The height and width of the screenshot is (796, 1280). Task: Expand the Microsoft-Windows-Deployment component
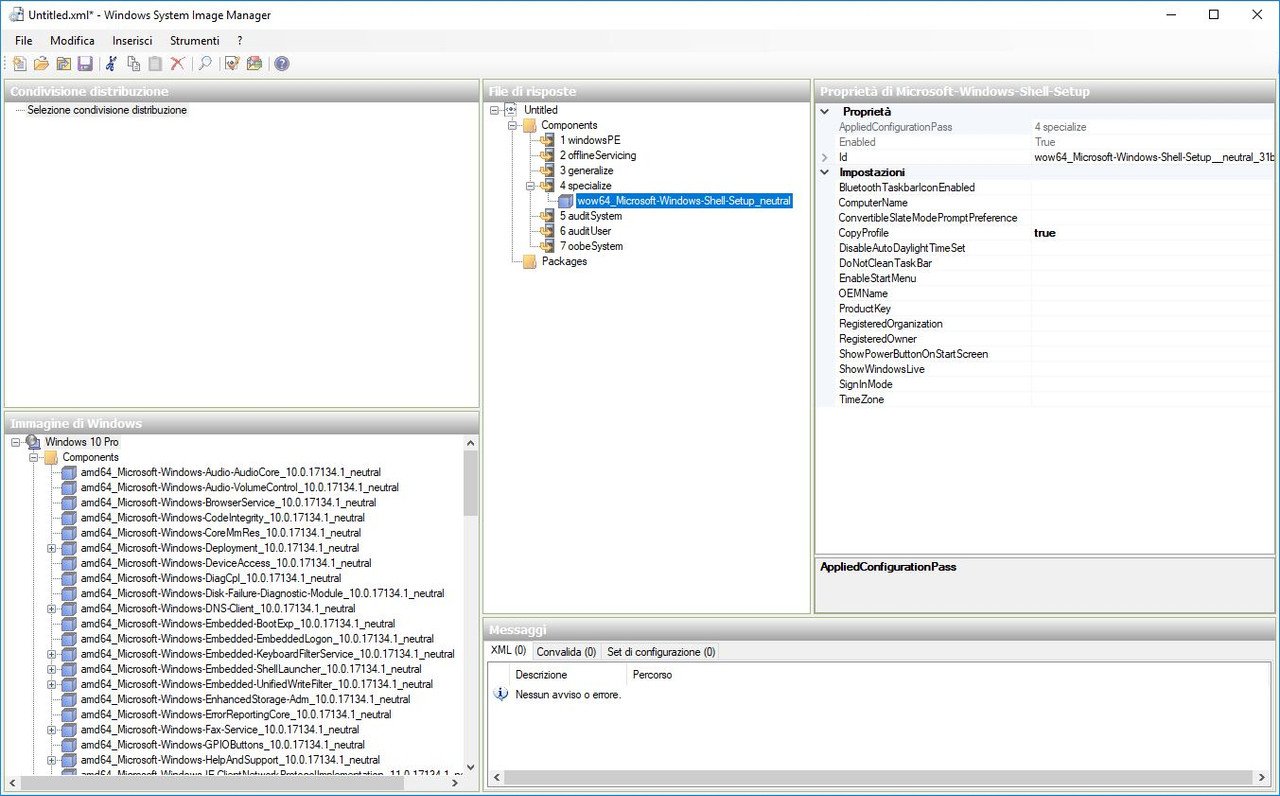pyautogui.click(x=52, y=548)
